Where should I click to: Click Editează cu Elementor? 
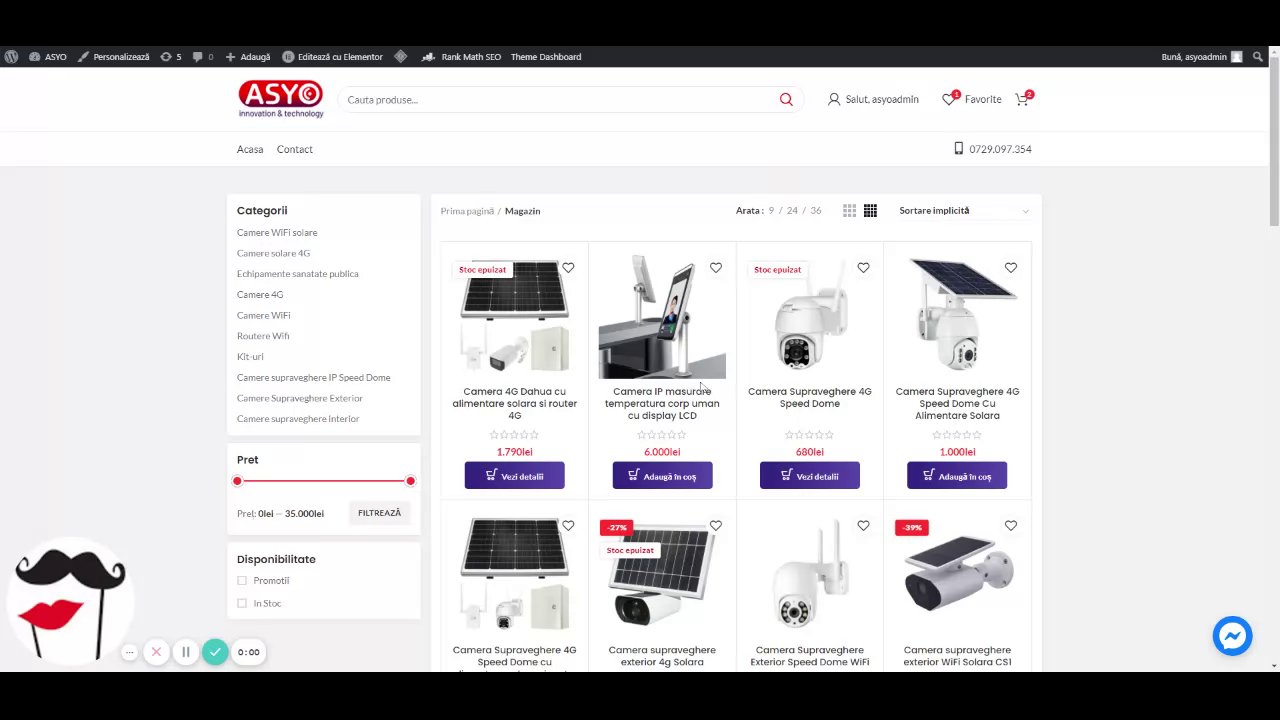[333, 57]
